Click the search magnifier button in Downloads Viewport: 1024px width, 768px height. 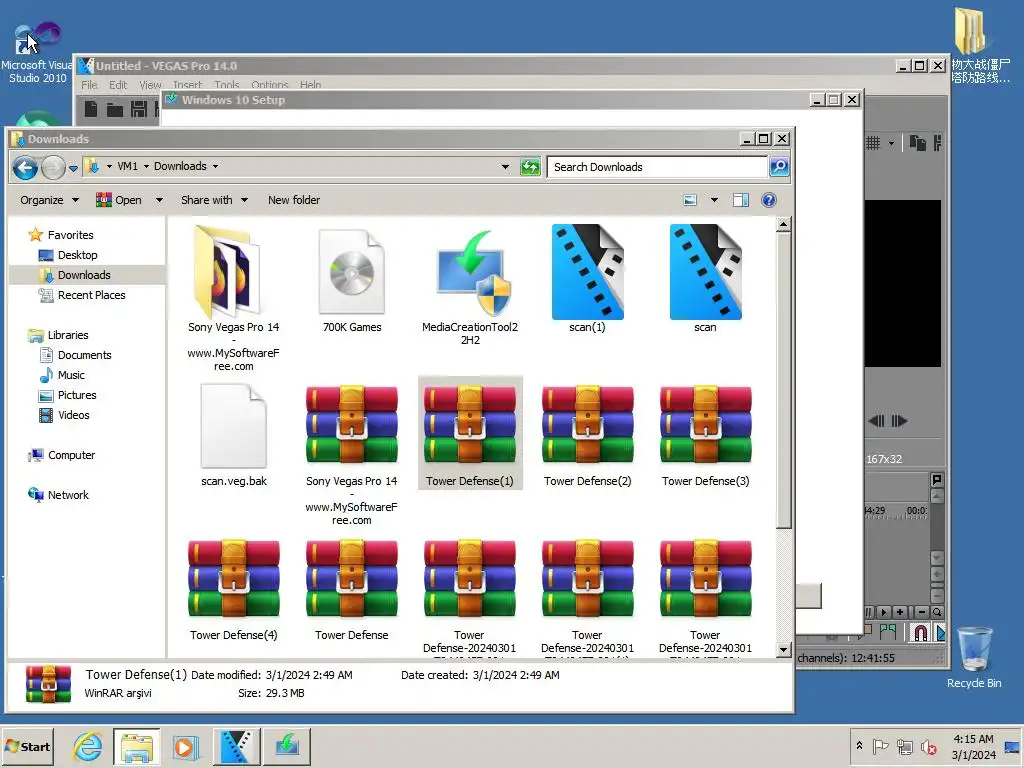(779, 167)
